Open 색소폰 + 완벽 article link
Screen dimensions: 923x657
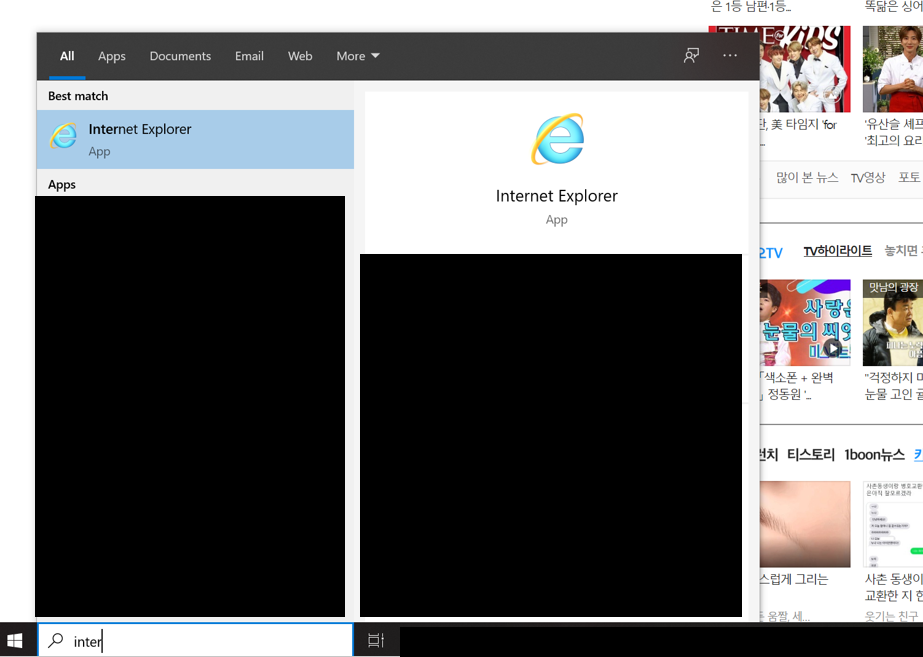pyautogui.click(x=797, y=386)
